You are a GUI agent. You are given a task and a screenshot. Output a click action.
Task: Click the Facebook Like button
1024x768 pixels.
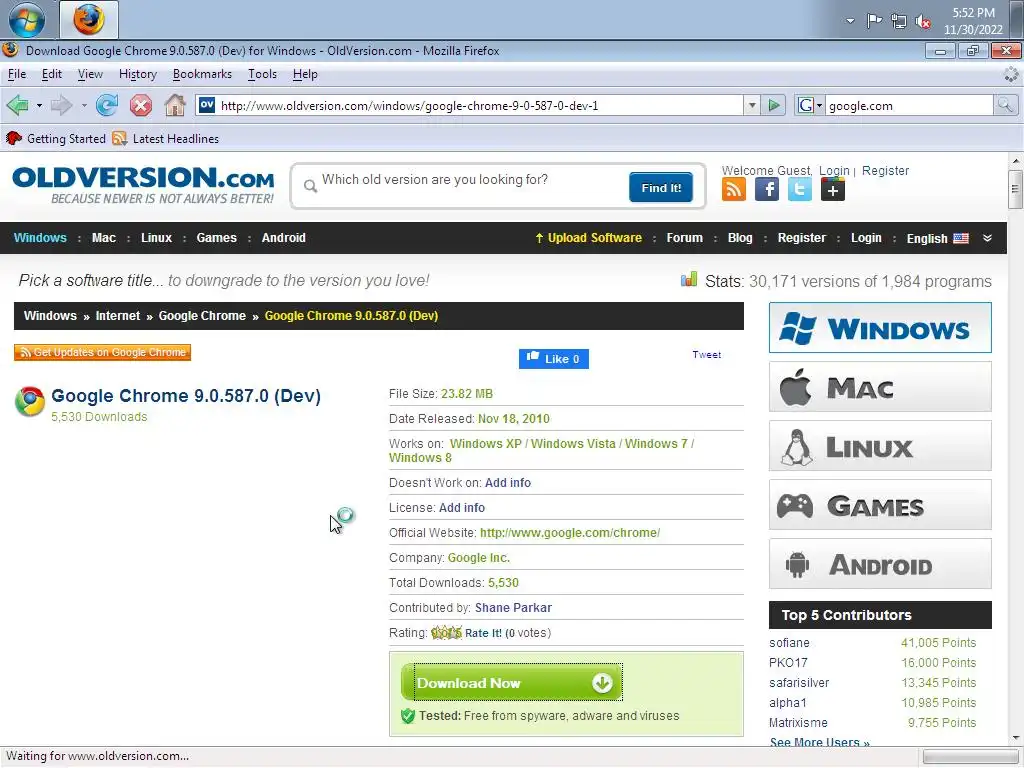(x=554, y=359)
